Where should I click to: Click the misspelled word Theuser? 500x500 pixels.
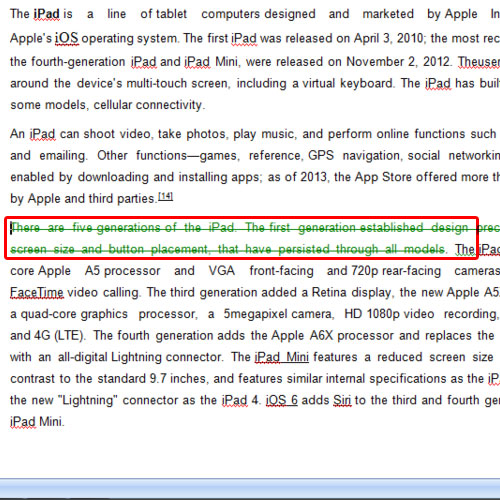click(x=479, y=62)
